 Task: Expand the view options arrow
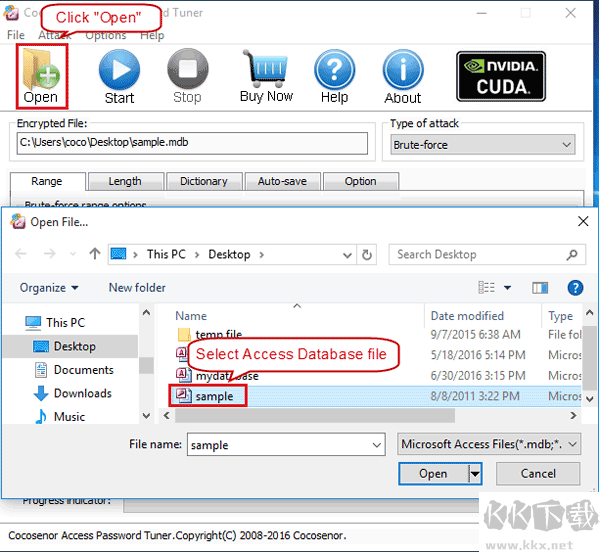507,288
